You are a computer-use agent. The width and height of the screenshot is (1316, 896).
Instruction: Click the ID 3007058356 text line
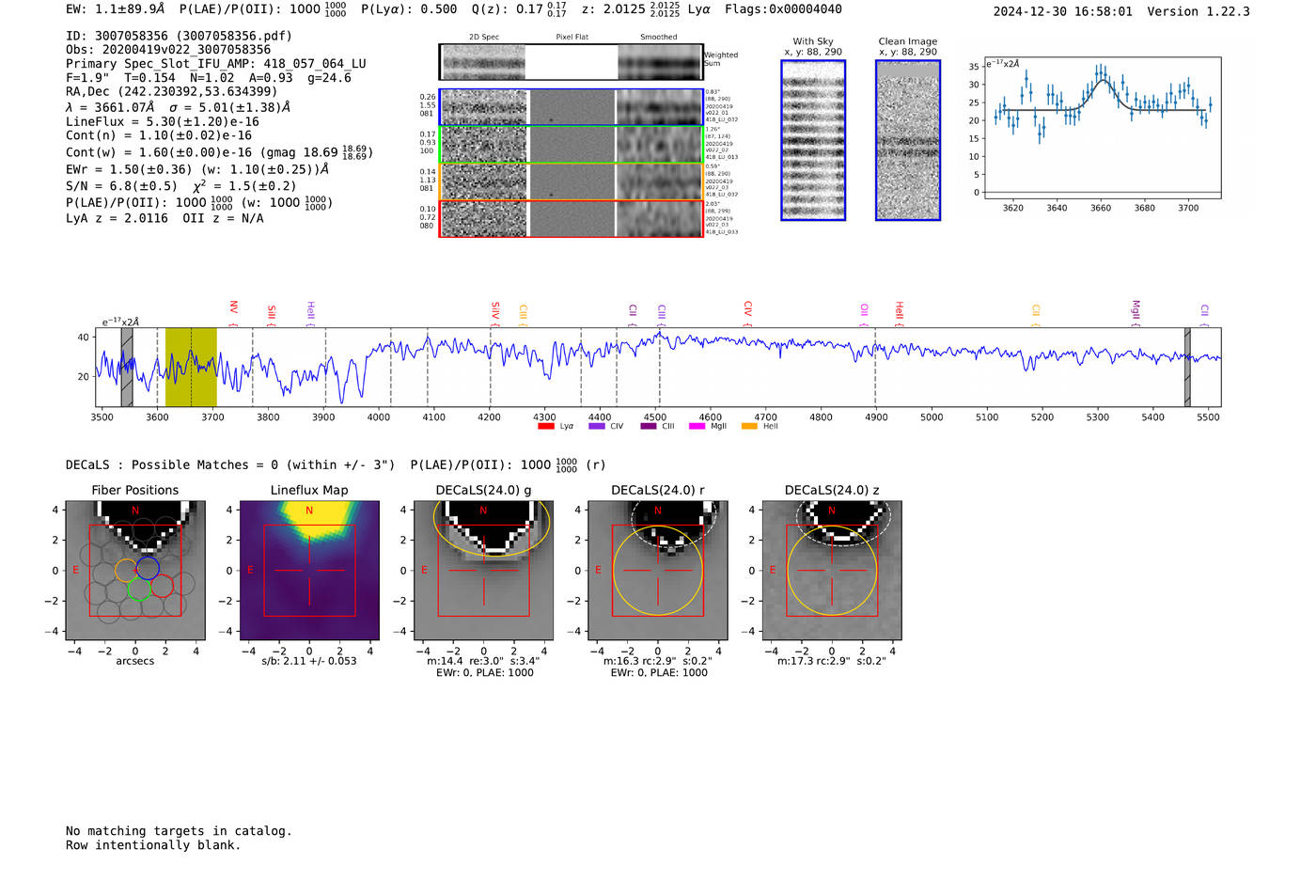pyautogui.click(x=179, y=36)
